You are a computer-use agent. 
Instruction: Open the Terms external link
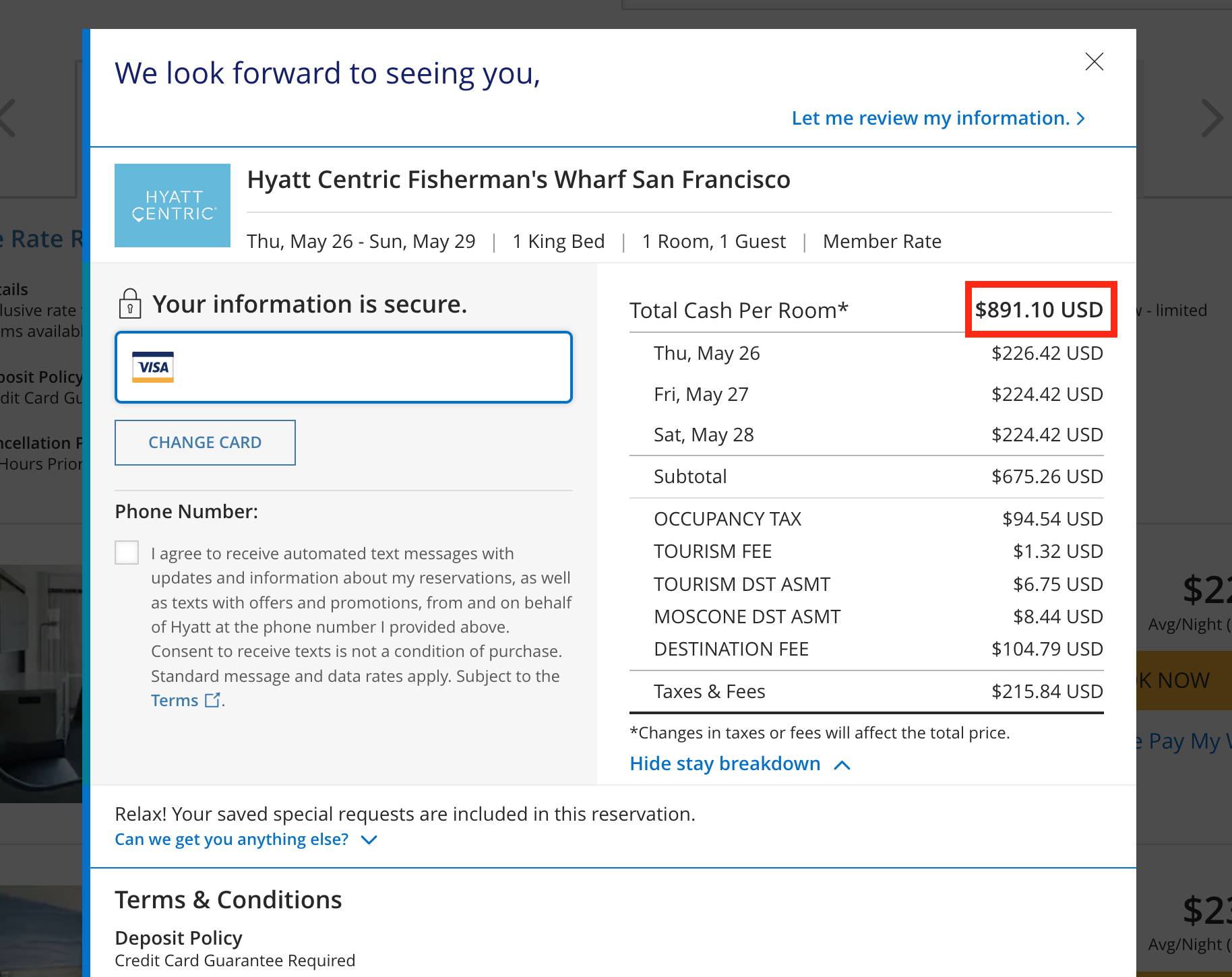(x=185, y=701)
